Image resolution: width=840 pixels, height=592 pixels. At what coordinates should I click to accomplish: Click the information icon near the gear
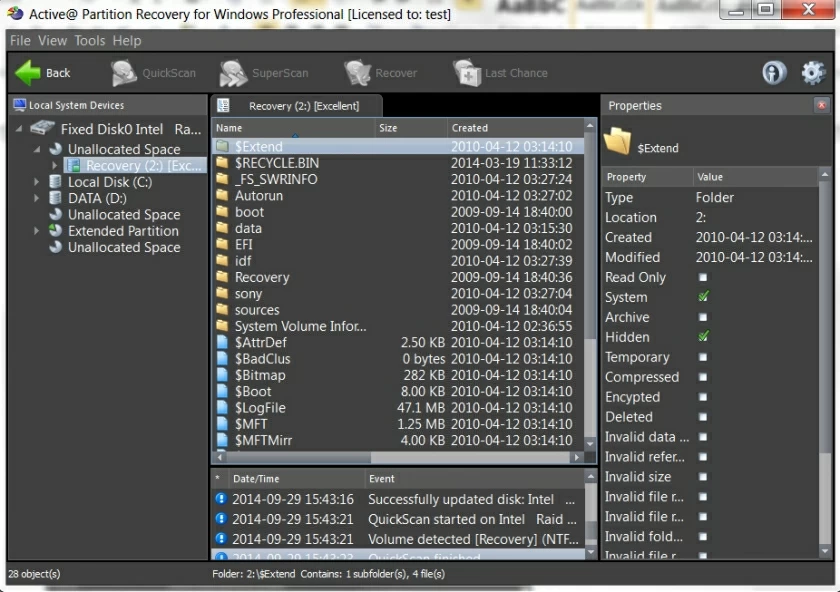pyautogui.click(x=774, y=72)
